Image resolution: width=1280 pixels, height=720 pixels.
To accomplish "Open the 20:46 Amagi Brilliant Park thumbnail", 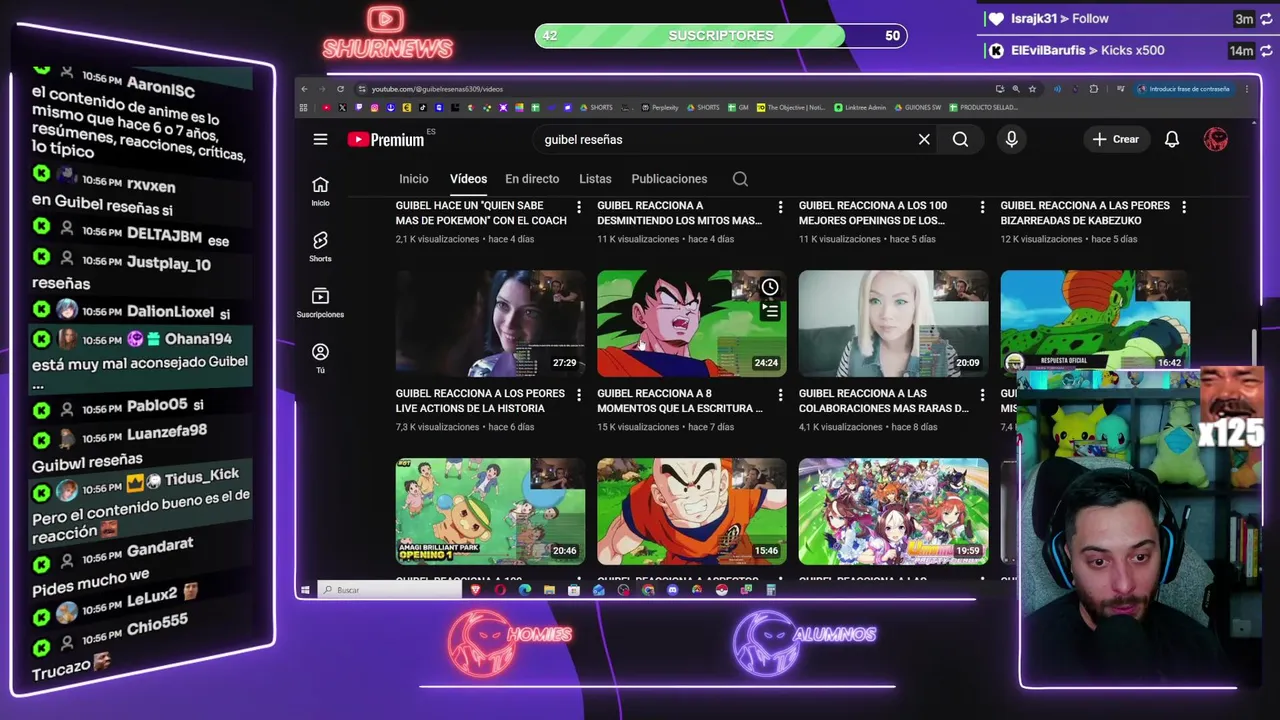I will coord(491,511).
